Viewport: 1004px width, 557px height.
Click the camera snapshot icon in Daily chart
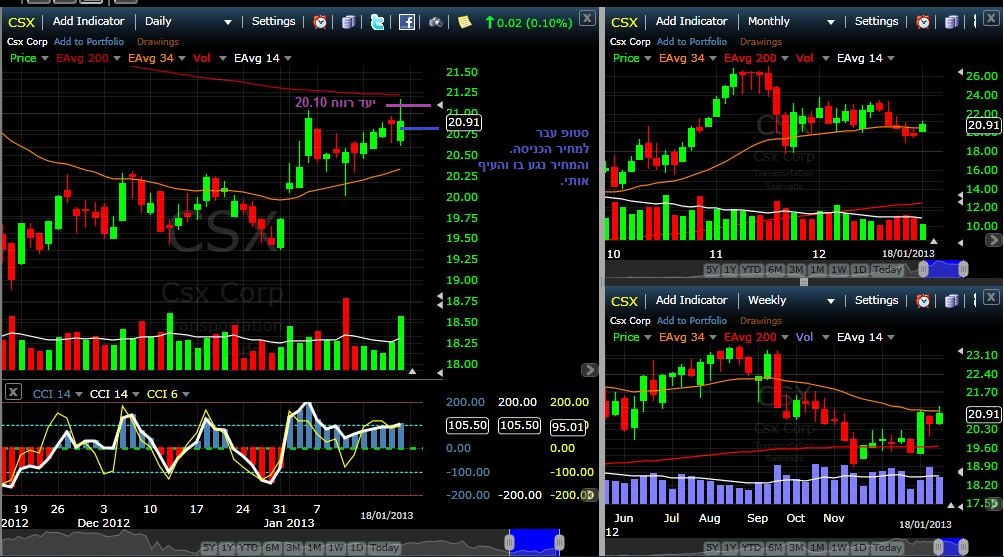pyautogui.click(x=435, y=22)
